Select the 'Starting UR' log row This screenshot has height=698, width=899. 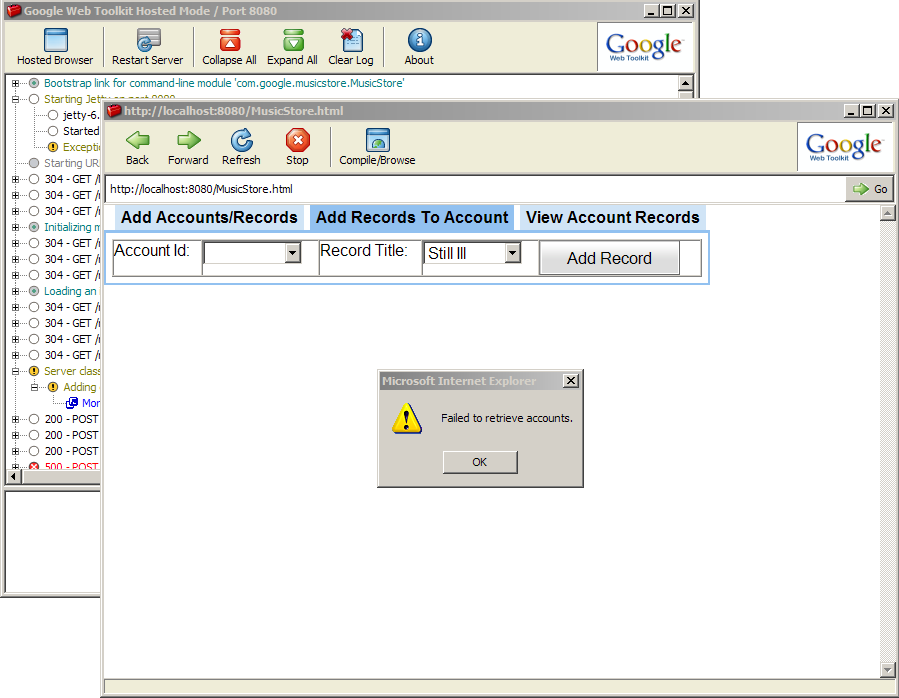click(x=72, y=163)
